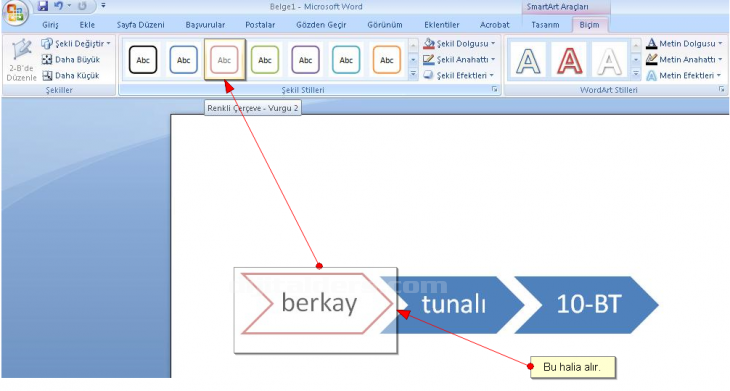The width and height of the screenshot is (730, 391).
Task: Pick the red outlined WordArt A style
Action: pos(569,60)
